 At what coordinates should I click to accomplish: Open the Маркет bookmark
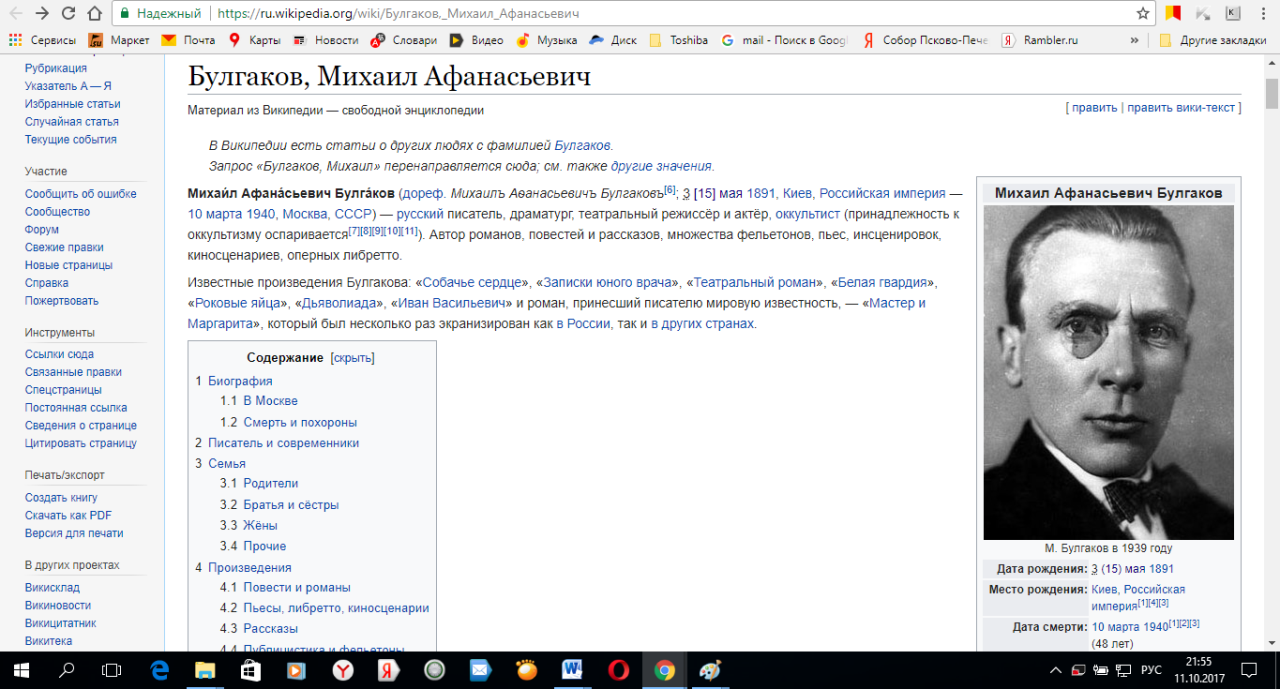pyautogui.click(x=119, y=40)
